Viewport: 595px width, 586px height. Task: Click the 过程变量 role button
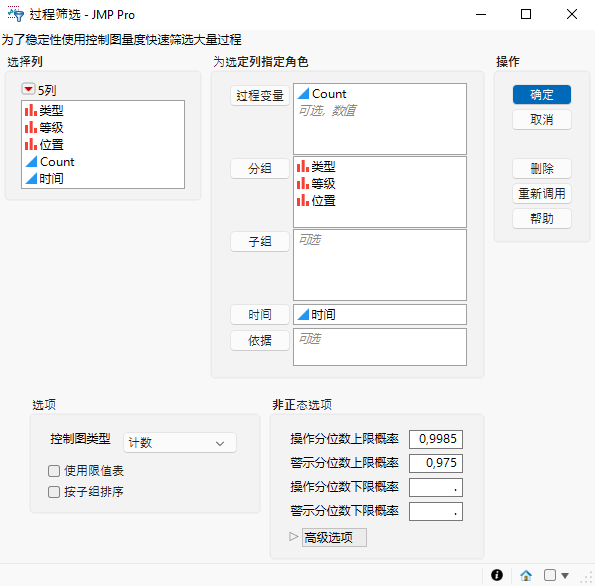tap(260, 95)
